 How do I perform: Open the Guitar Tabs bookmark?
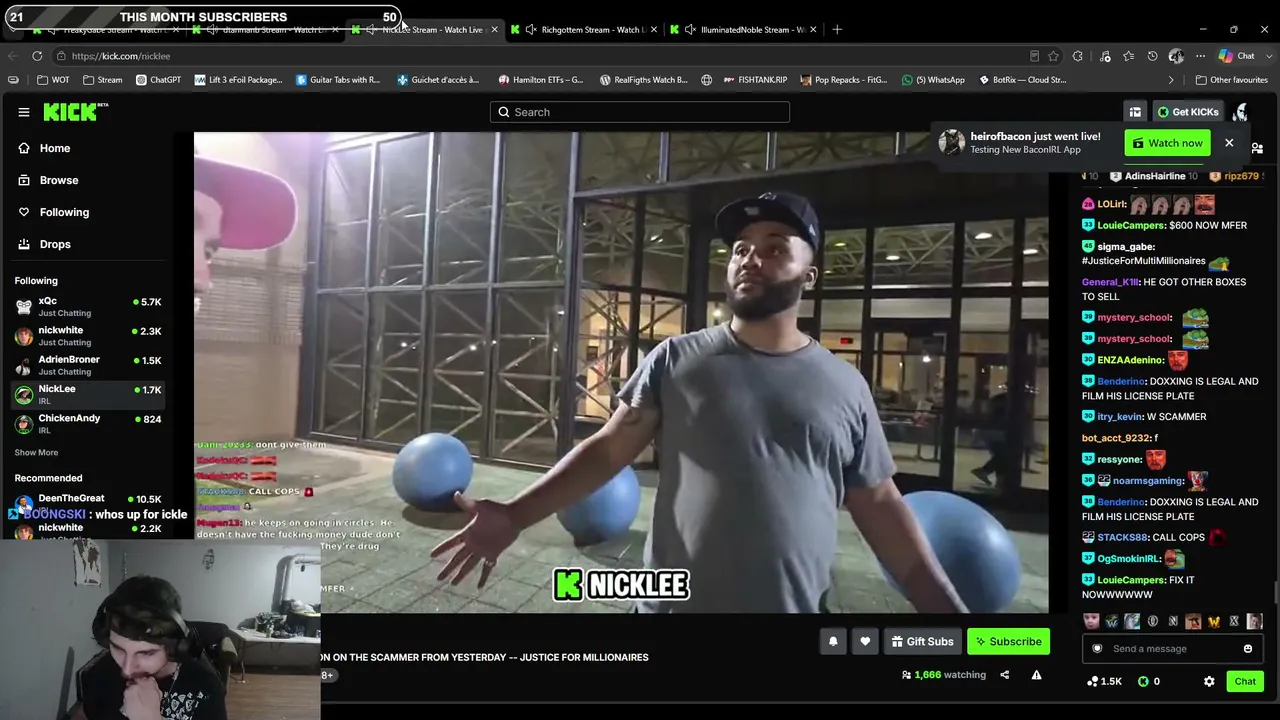click(x=338, y=80)
